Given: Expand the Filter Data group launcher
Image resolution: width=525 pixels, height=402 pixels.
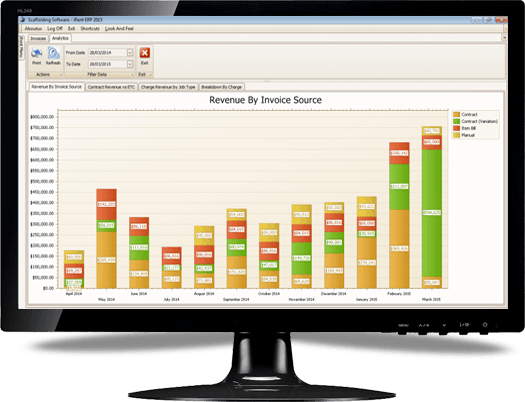Looking at the screenshot, I should [x=132, y=75].
